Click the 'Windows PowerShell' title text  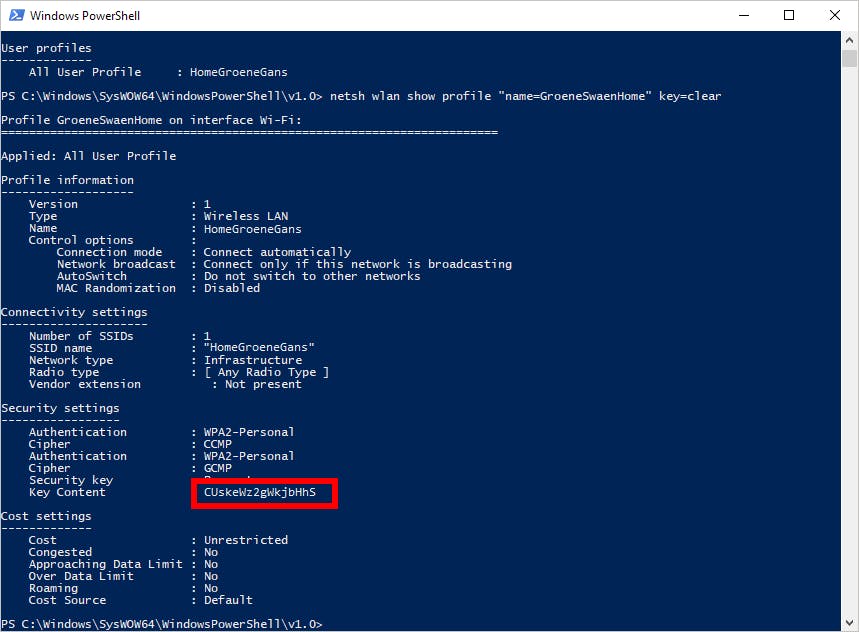85,15
